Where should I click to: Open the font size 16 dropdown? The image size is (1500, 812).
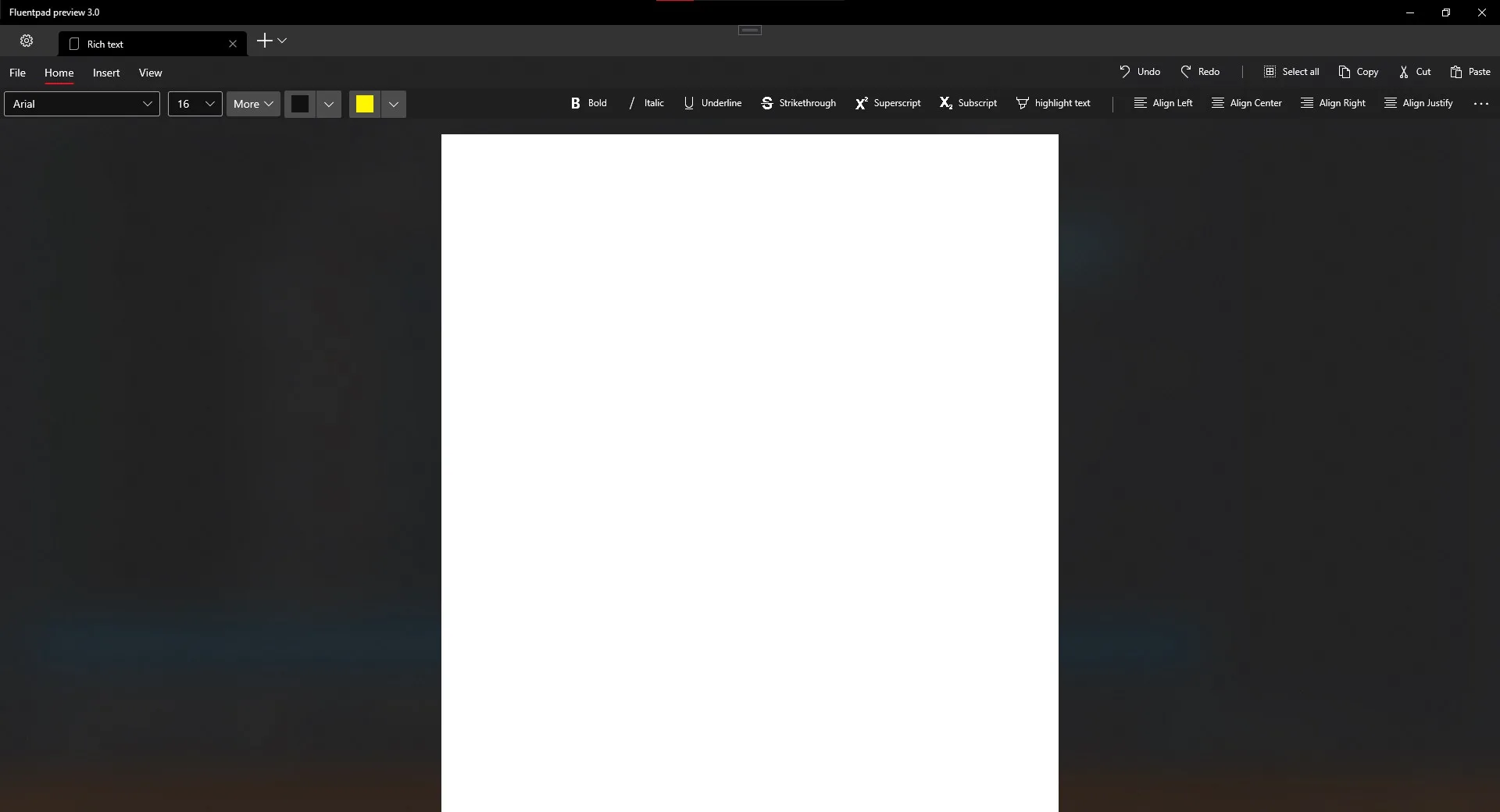195,104
